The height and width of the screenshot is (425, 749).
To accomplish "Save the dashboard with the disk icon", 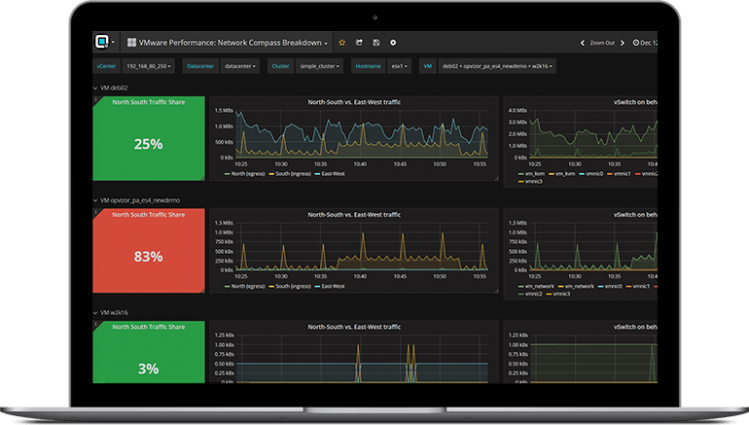I will (376, 42).
